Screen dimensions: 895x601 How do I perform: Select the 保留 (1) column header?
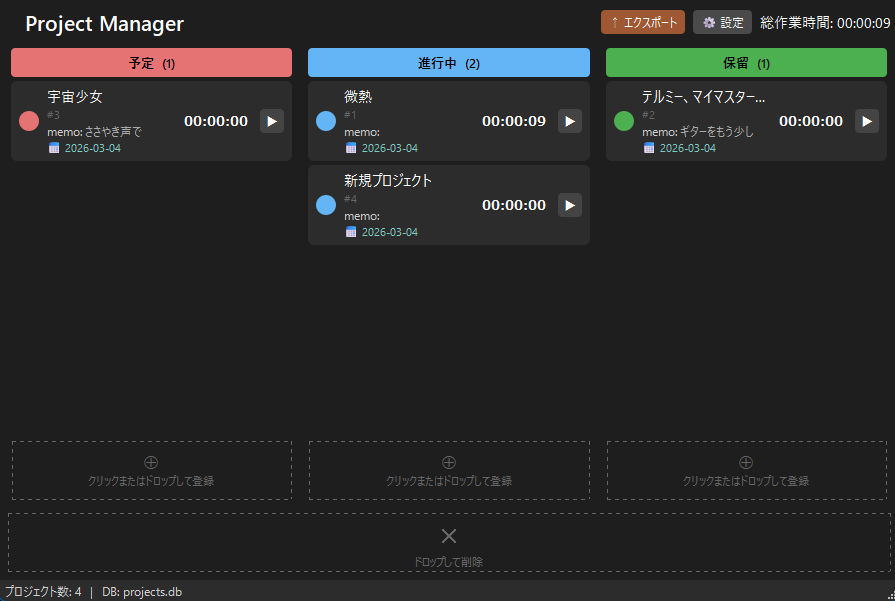[x=746, y=63]
